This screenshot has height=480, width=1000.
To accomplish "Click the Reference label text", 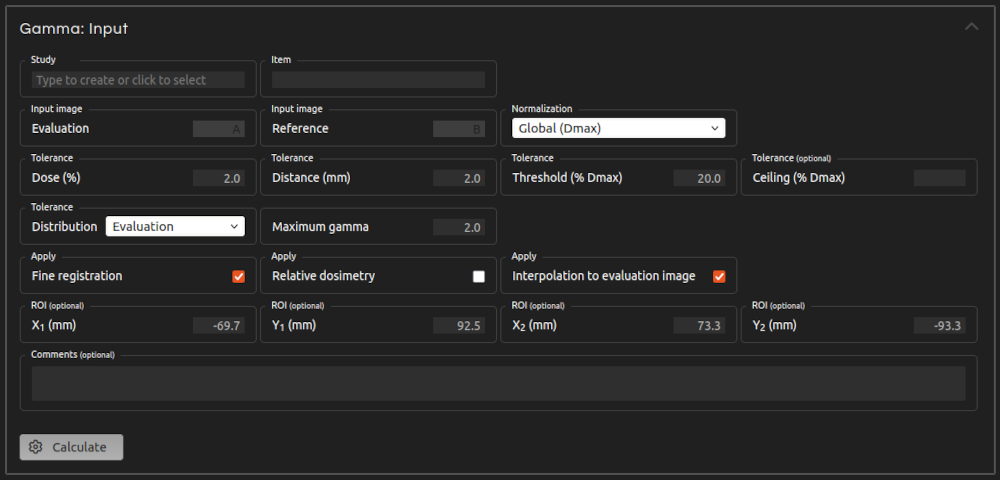I will pos(300,129).
